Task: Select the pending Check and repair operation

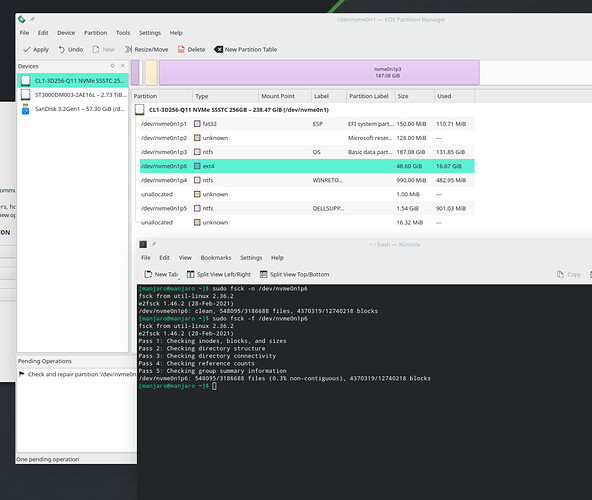Action: [77, 374]
